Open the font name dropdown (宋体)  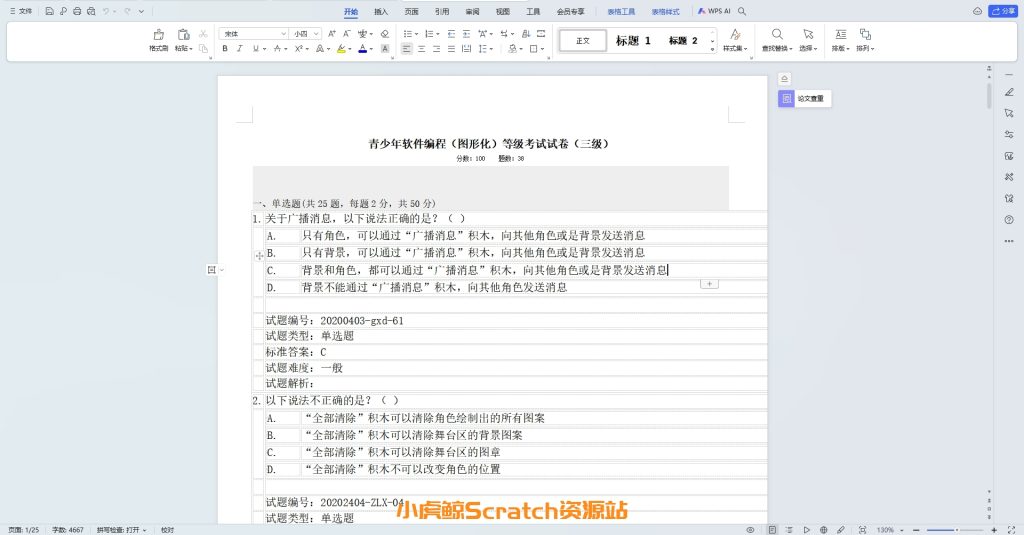click(252, 33)
